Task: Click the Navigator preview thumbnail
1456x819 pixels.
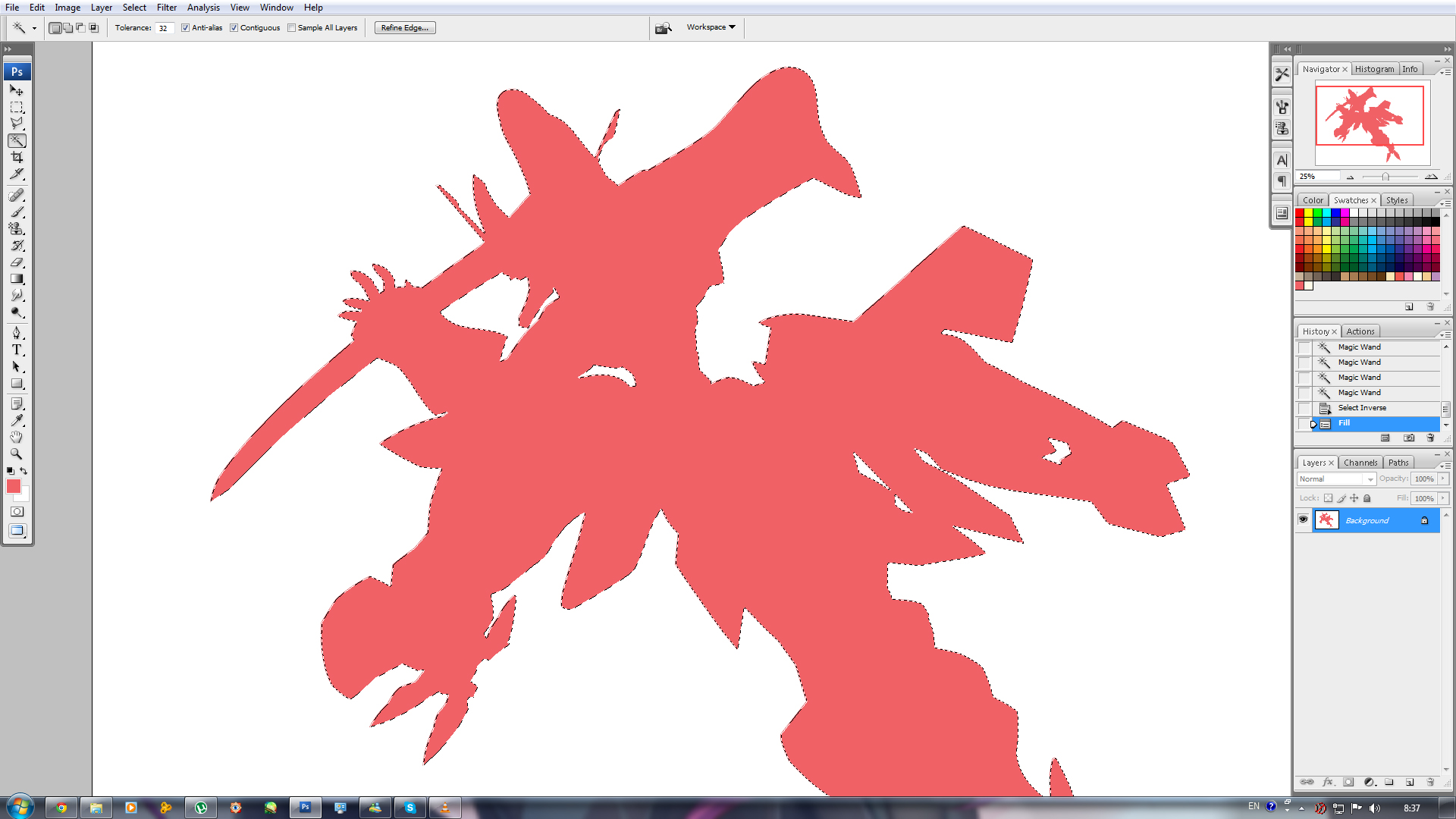Action: tap(1372, 123)
